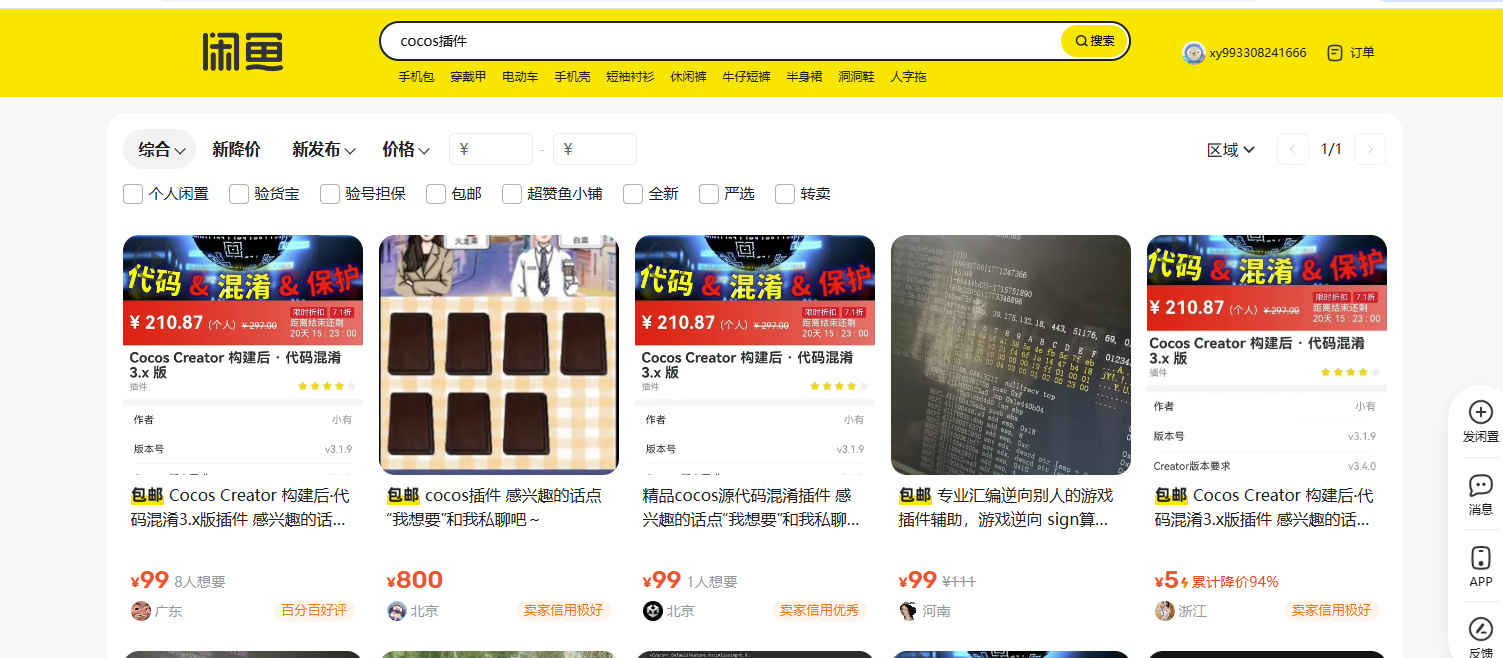Viewport: 1503px width, 658px height.
Task: Expand the 新发布 dropdown
Action: coord(324,149)
